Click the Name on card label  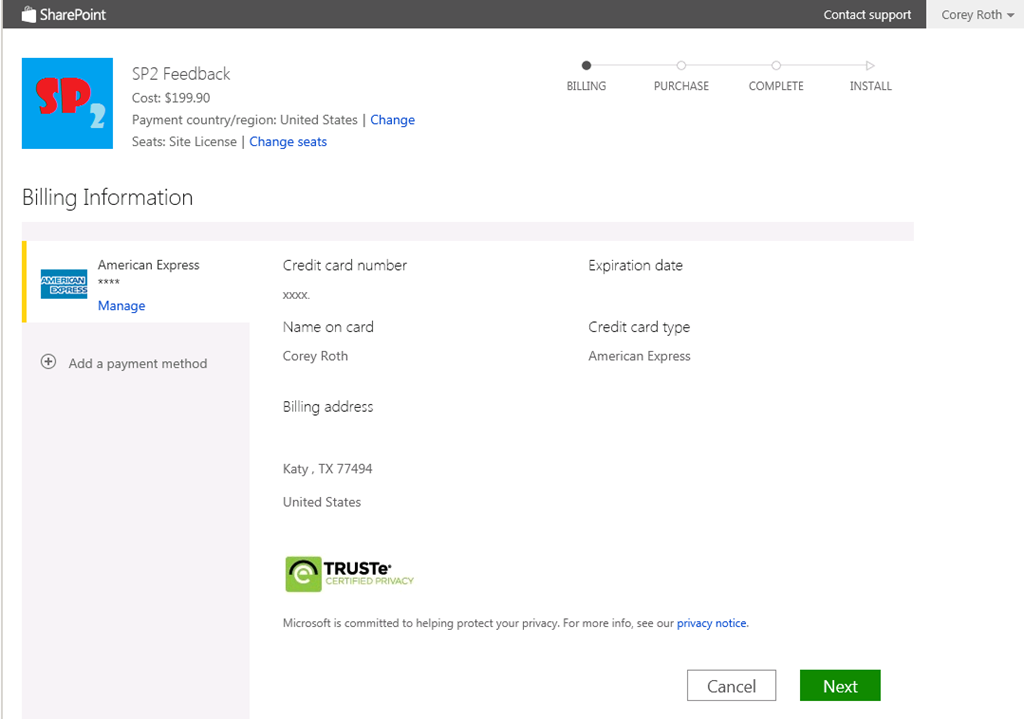tap(328, 327)
